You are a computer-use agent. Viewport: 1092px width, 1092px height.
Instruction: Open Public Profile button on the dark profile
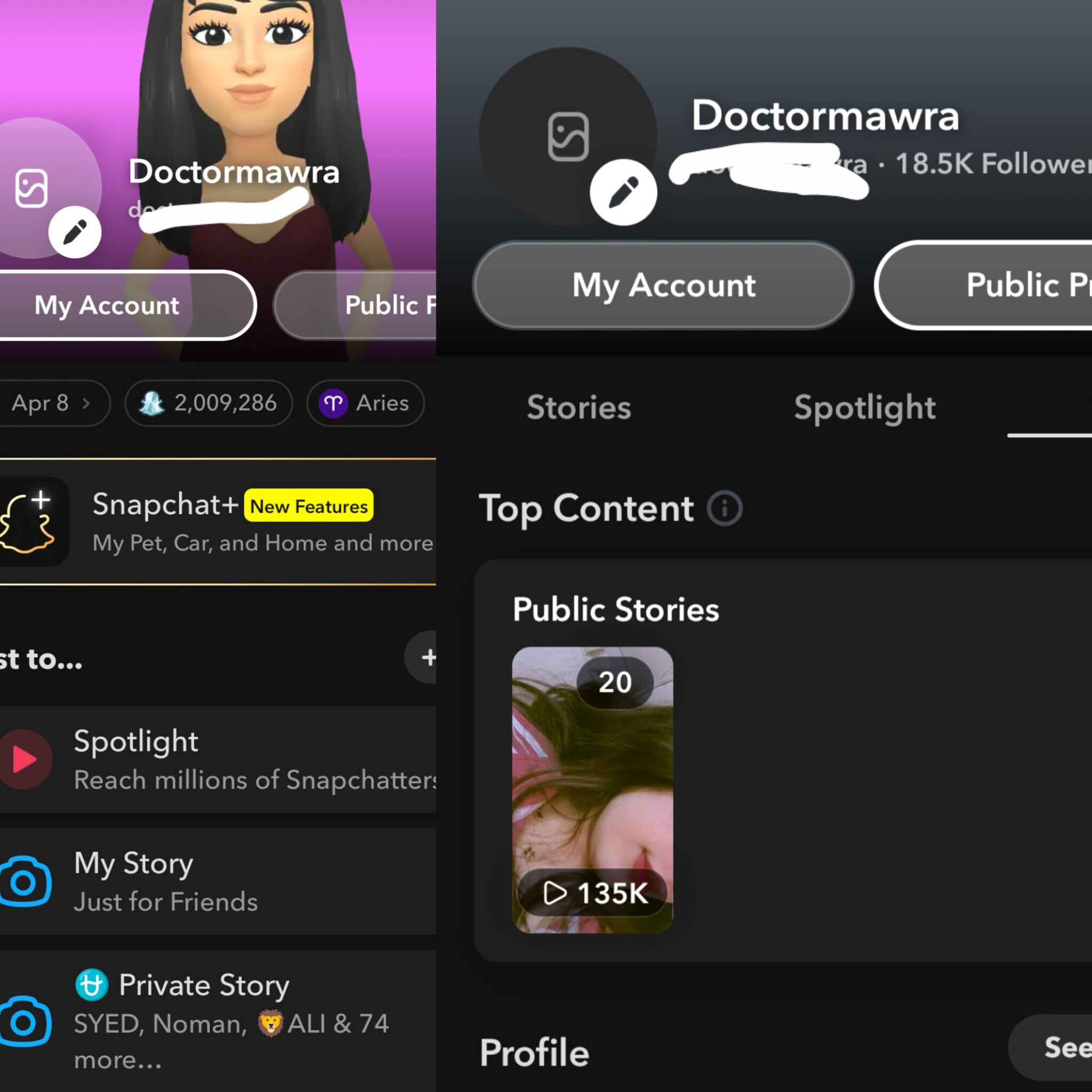[983, 285]
